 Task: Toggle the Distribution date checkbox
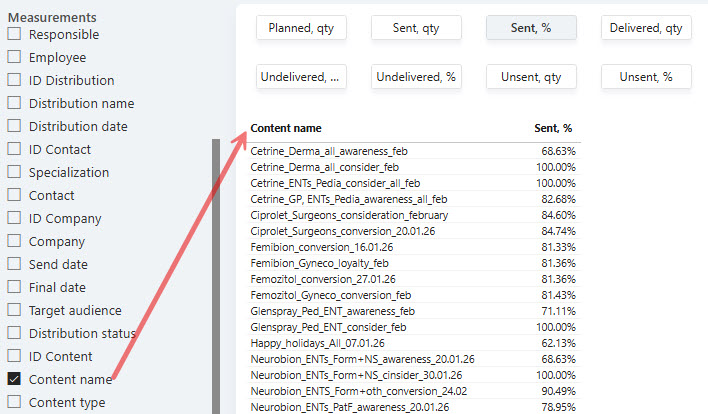(x=14, y=126)
